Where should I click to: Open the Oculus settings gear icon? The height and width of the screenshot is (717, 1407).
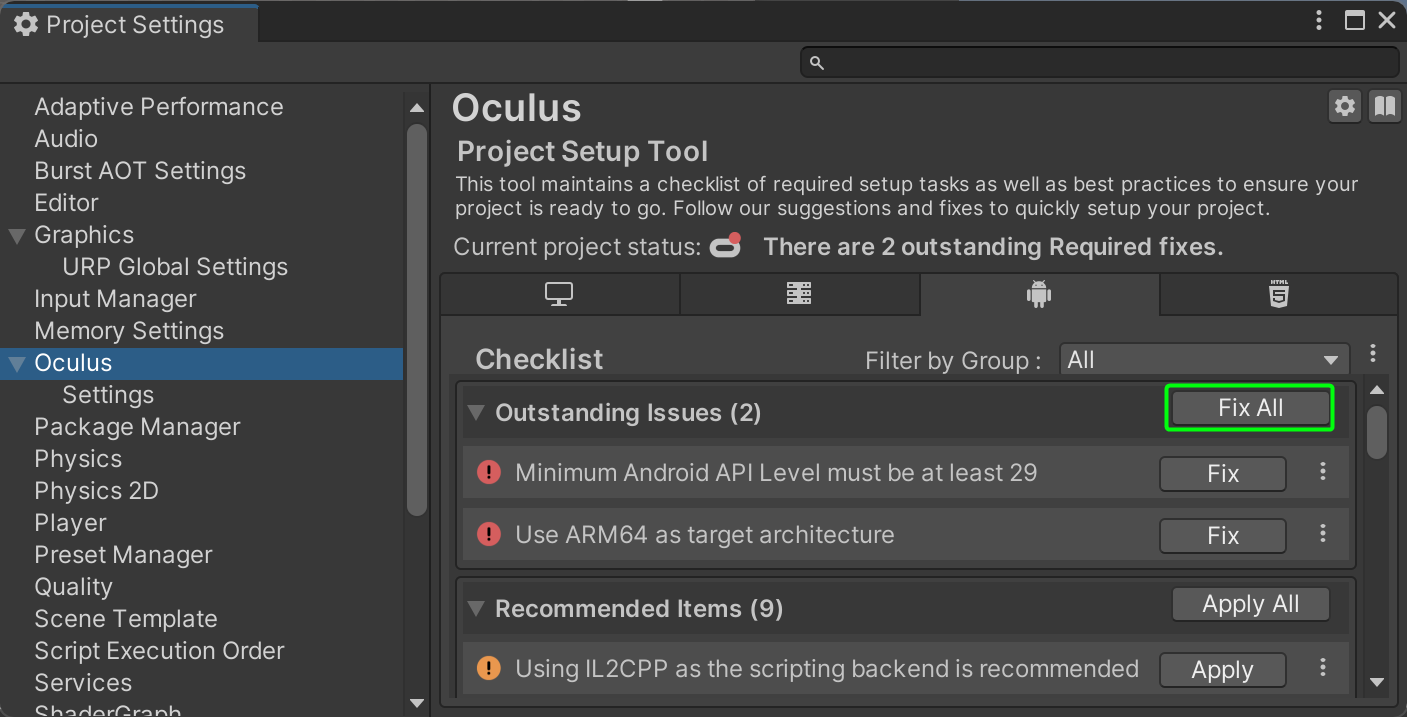(1345, 106)
